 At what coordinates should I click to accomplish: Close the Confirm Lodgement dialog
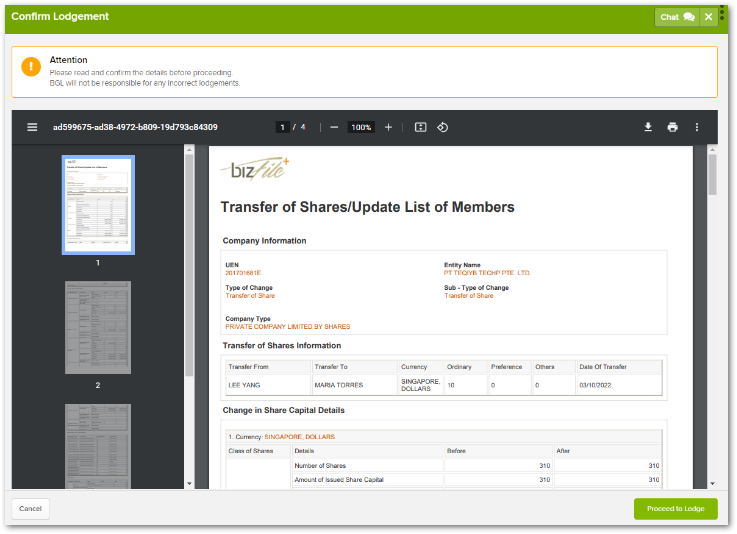[x=708, y=17]
